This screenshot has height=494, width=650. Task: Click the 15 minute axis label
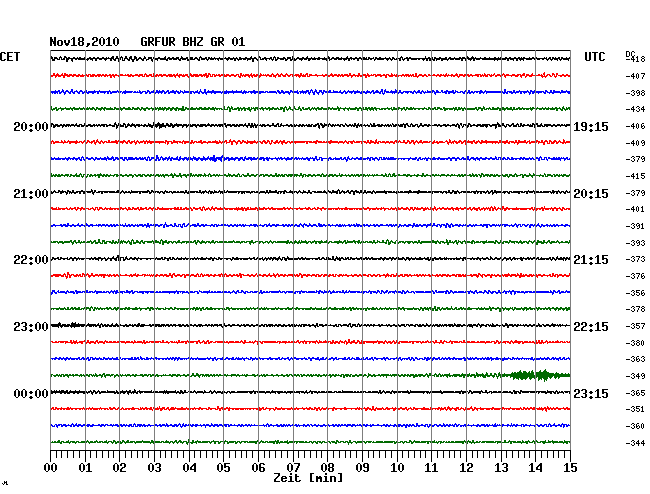570,468
